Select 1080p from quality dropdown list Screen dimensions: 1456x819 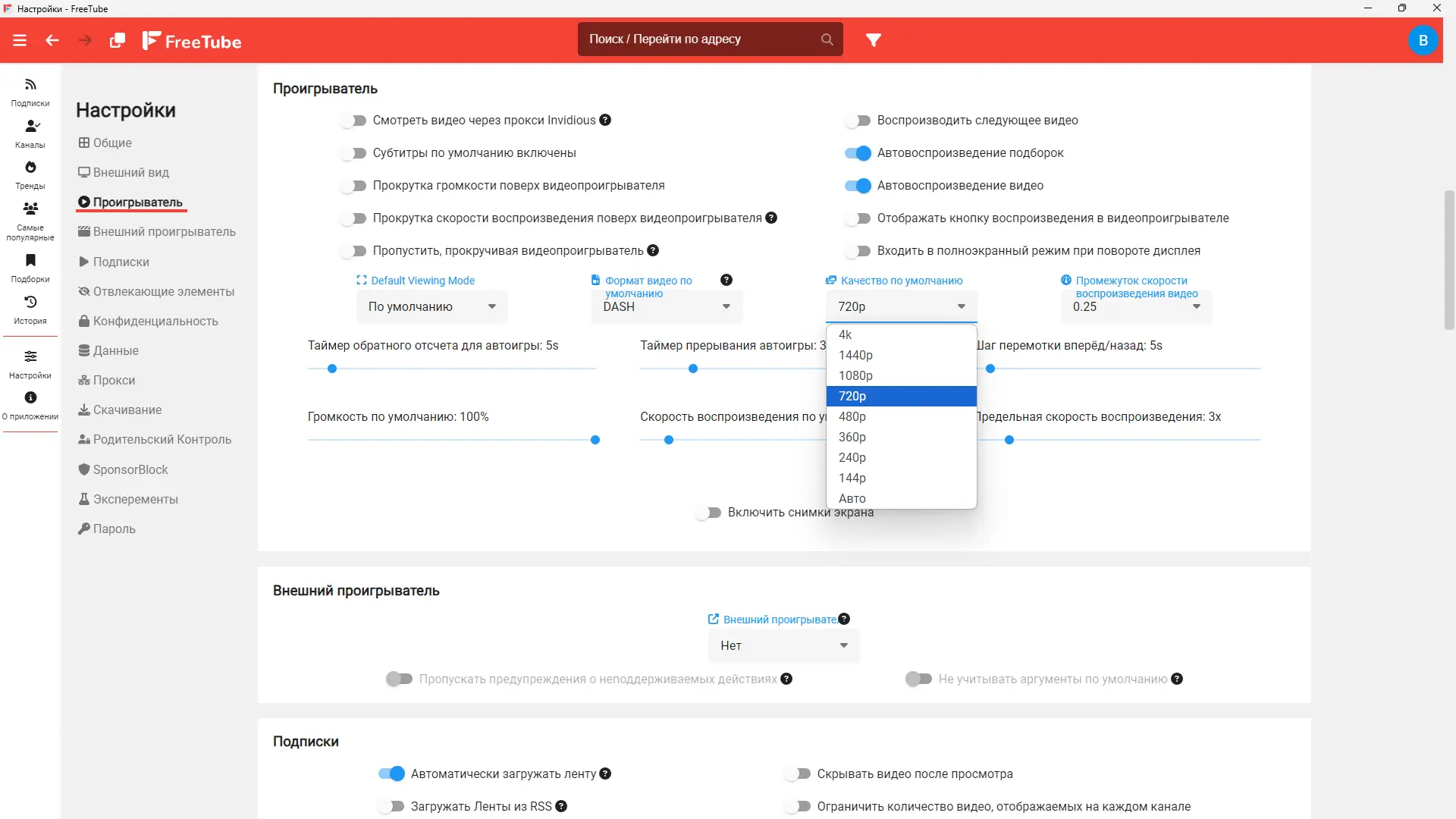pyautogui.click(x=855, y=375)
